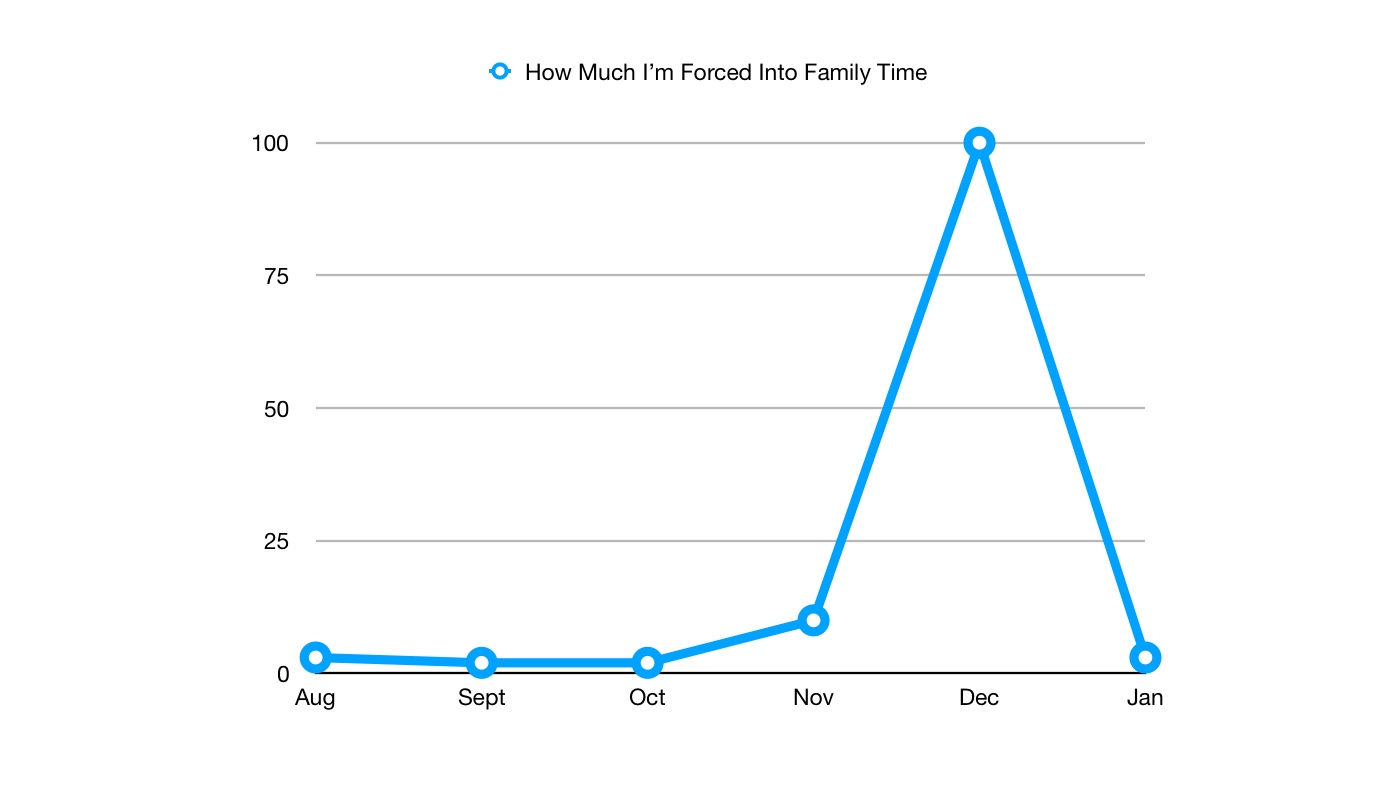Click the 0 y-axis label

tap(283, 674)
